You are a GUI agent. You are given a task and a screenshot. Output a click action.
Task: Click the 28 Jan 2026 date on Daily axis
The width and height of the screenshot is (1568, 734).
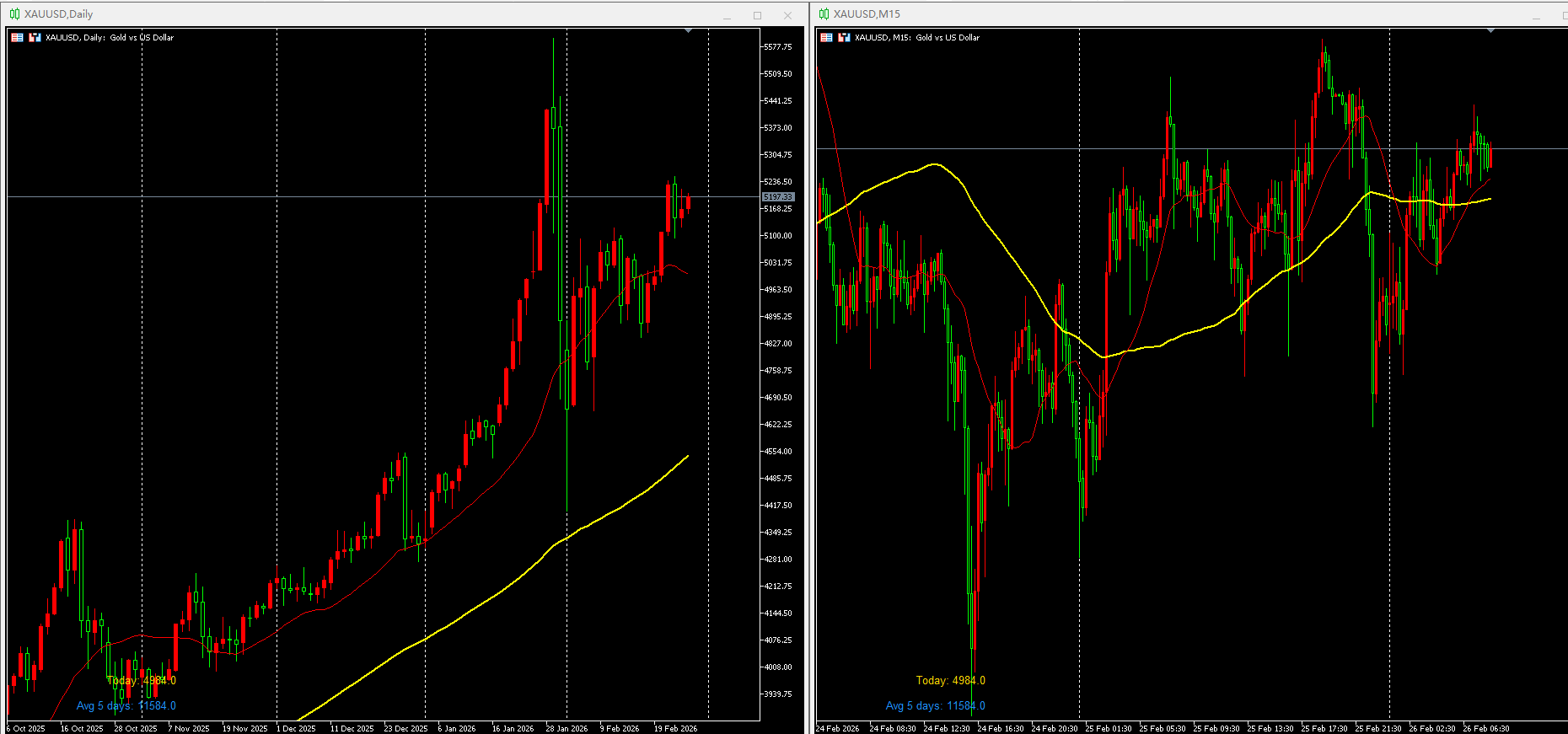point(567,728)
